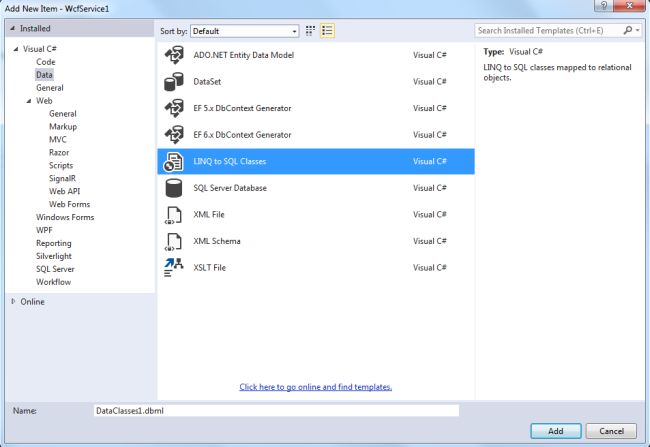Click the XML File icon
650x447 pixels.
pos(174,215)
